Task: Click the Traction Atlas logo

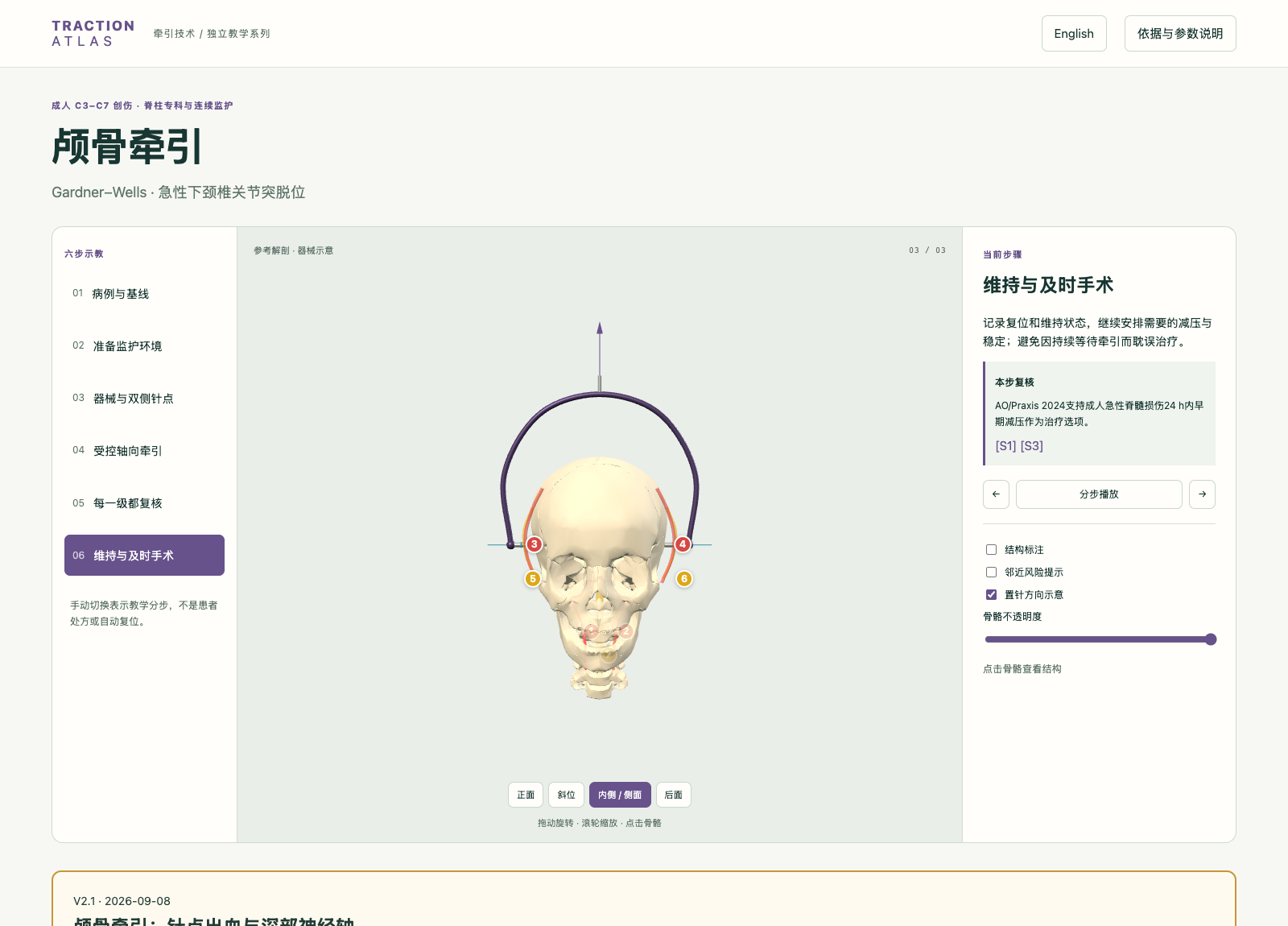Action: point(93,34)
